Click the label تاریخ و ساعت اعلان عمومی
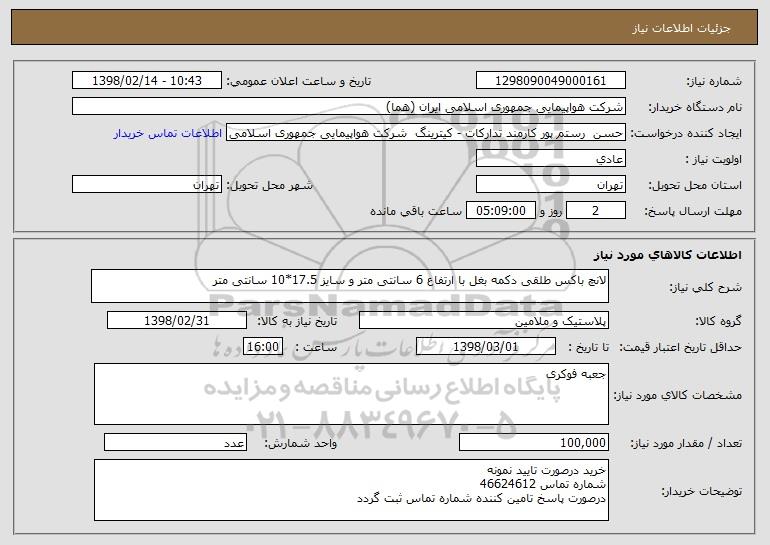The height and width of the screenshot is (545, 770). pyautogui.click(x=299, y=81)
